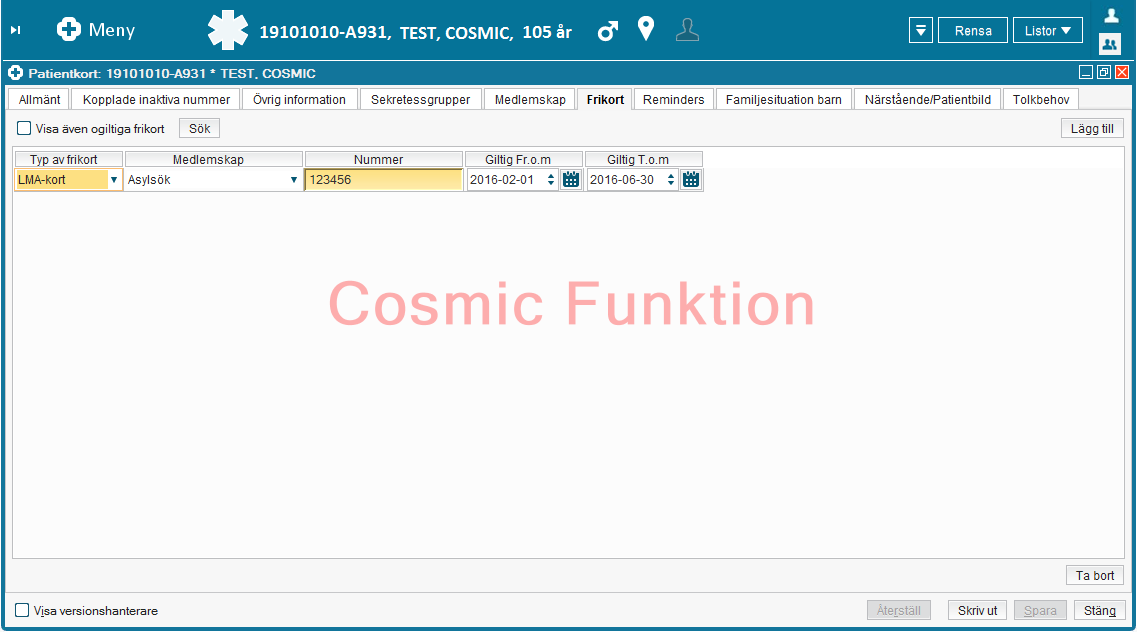Image resolution: width=1137 pixels, height=632 pixels.
Task: Enable Visa även ogiltiga frikort checkbox
Action: (24, 128)
